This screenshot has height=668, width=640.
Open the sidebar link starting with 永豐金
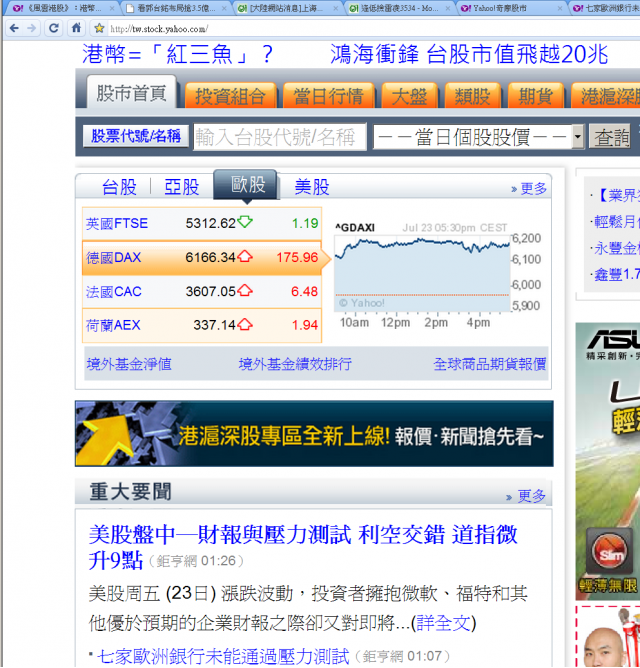click(x=617, y=248)
